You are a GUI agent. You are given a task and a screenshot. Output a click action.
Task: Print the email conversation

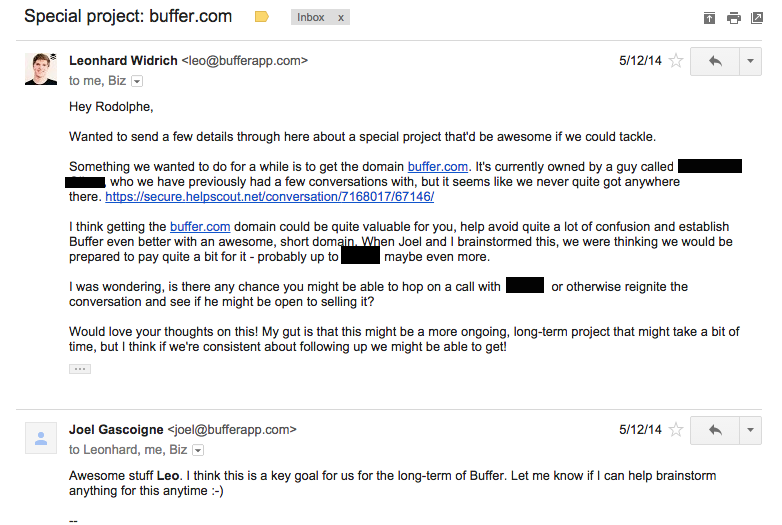pos(734,18)
